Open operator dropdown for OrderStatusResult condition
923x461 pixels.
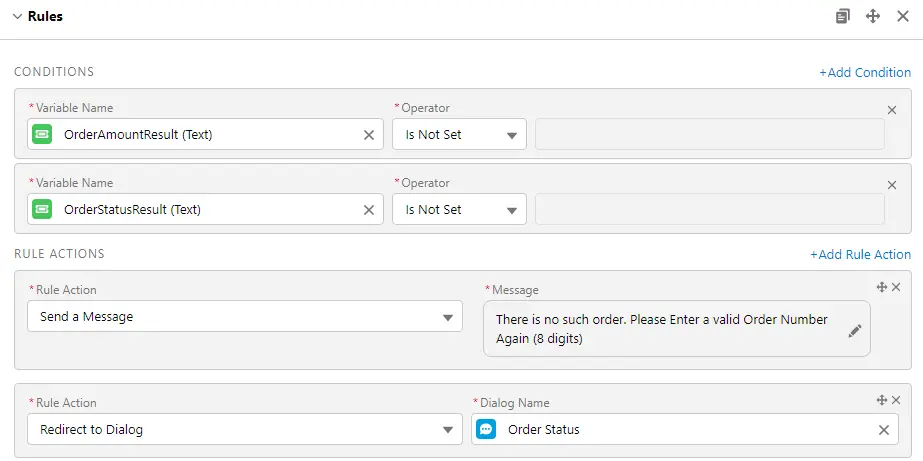click(459, 210)
